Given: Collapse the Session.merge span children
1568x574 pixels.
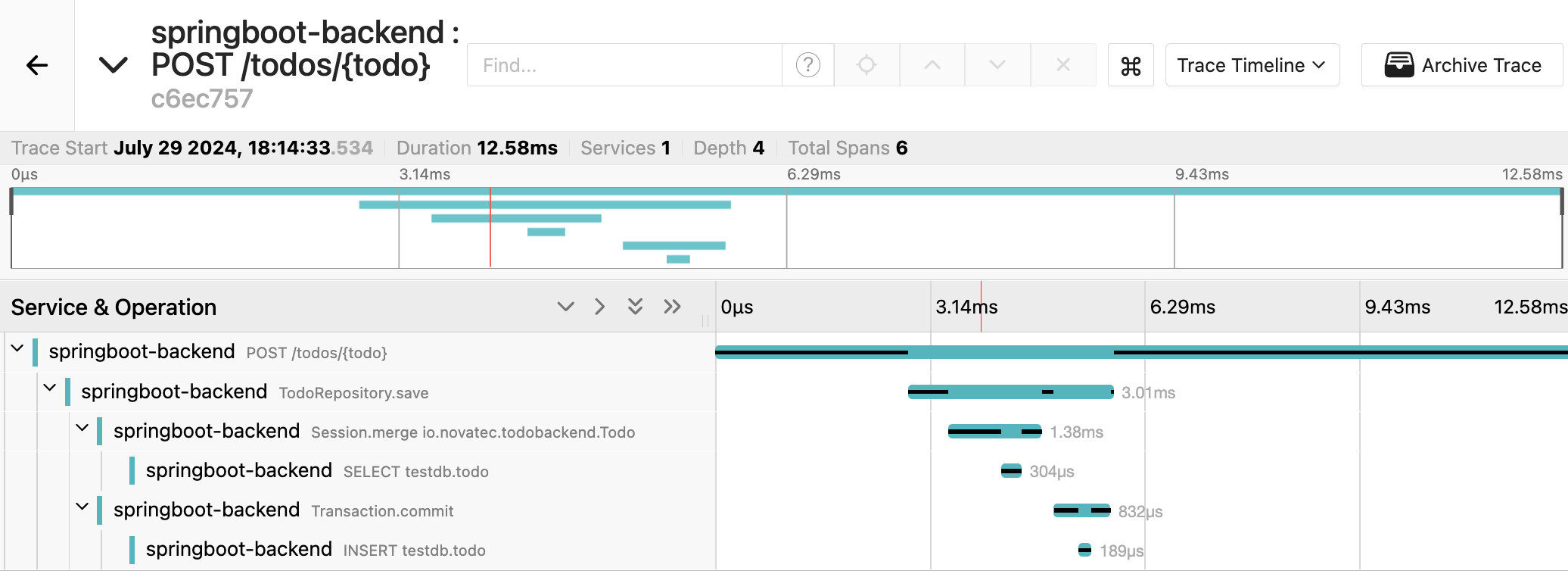Looking at the screenshot, I should pyautogui.click(x=82, y=427).
